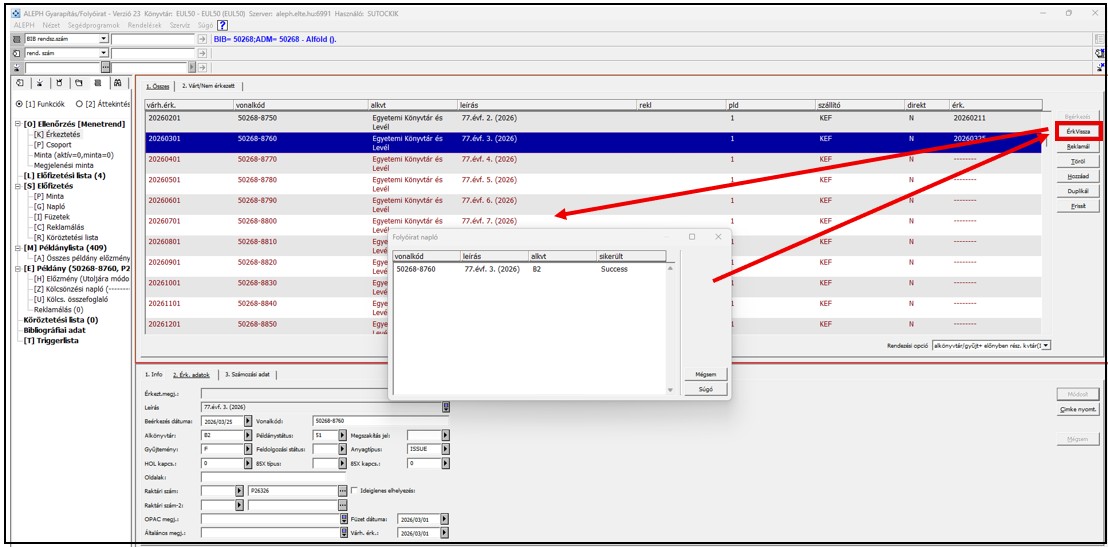Open the rend. szám dropdown

click(104, 53)
